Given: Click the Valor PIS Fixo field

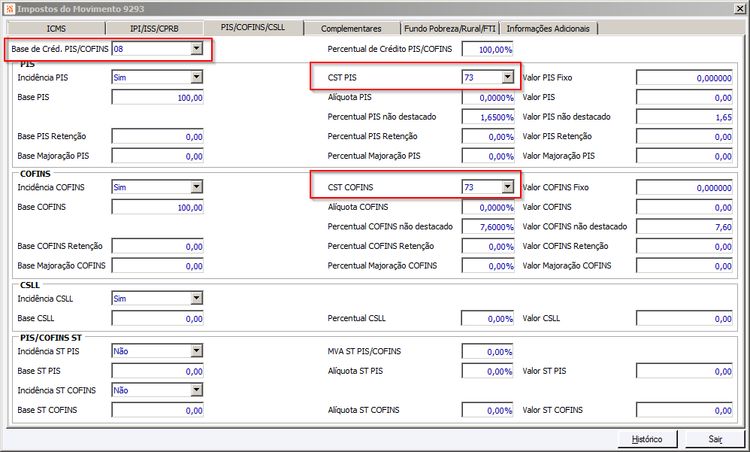Looking at the screenshot, I should pos(684,78).
